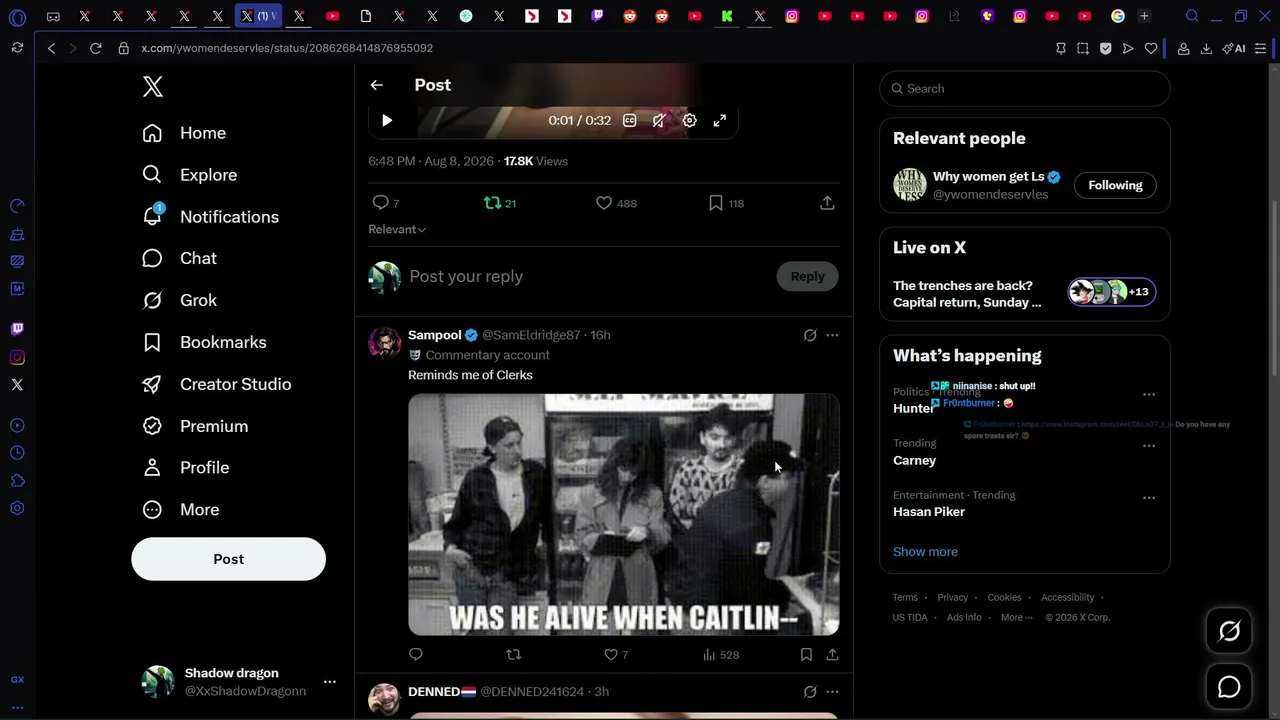Reload the page in the browser

[95, 48]
